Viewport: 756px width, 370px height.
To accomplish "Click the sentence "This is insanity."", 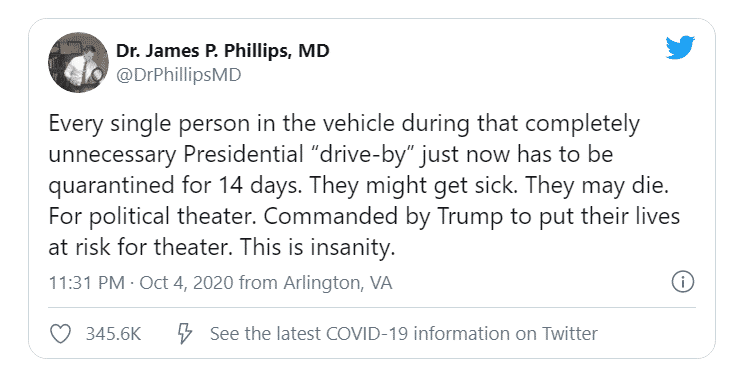I will pyautogui.click(x=317, y=247).
